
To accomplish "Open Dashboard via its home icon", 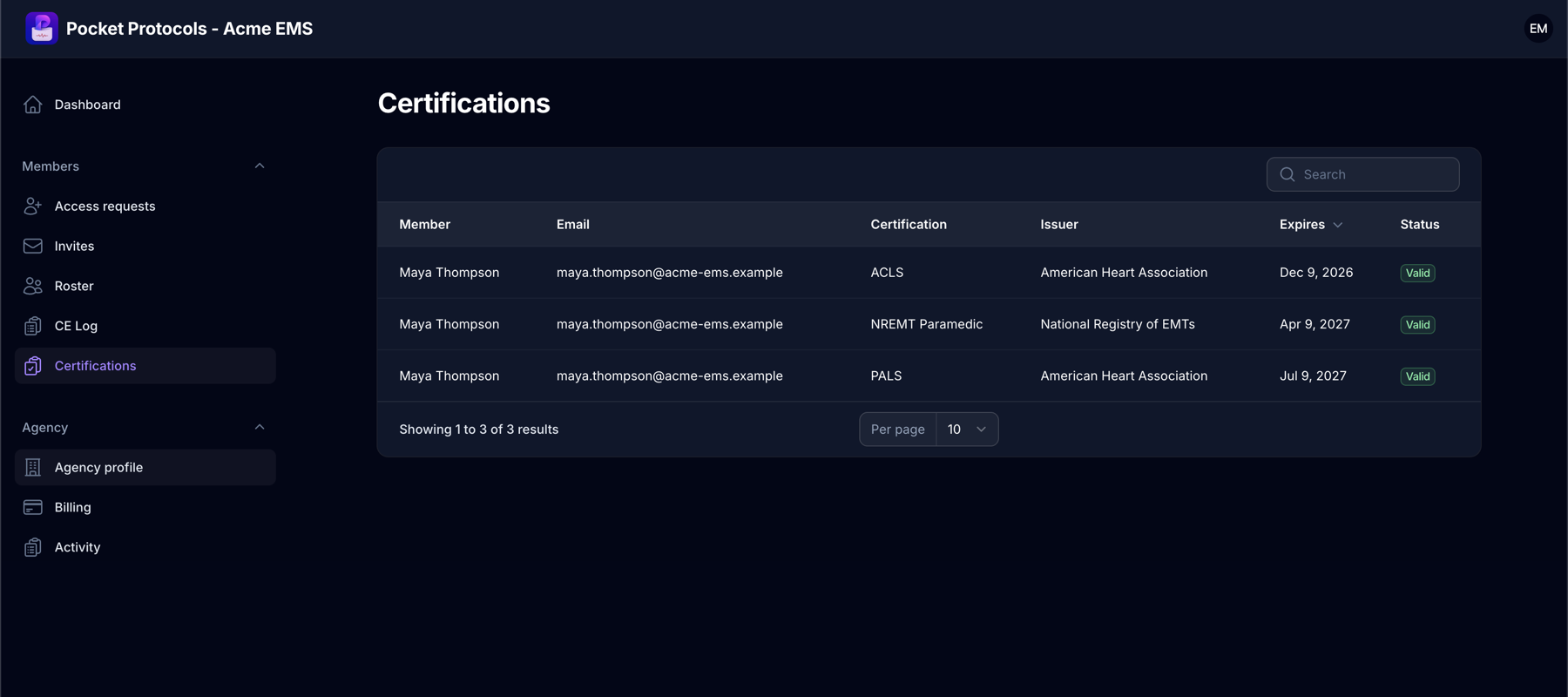I will point(33,105).
